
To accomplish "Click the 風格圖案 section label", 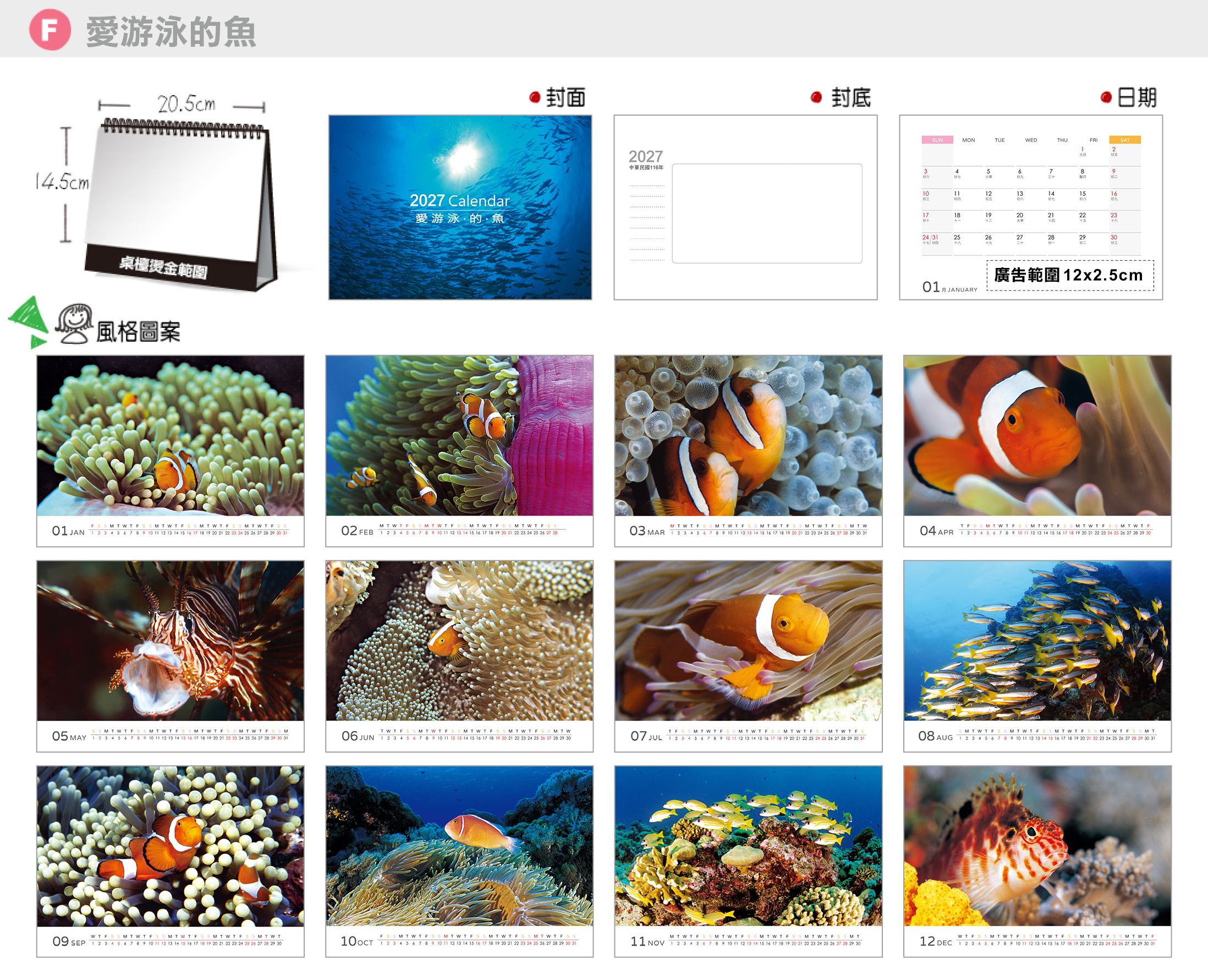I will [x=138, y=331].
